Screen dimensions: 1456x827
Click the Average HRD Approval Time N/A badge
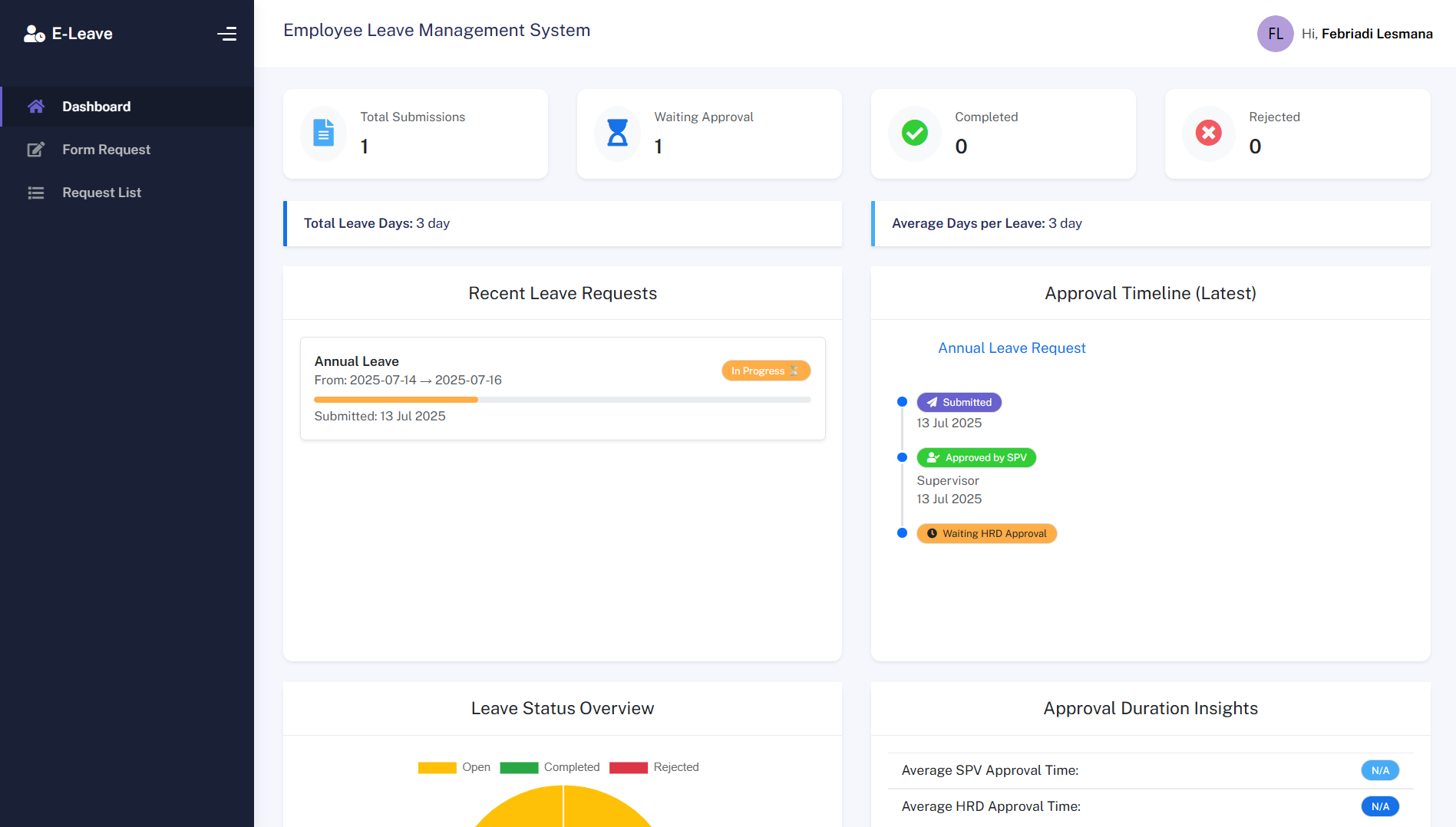1380,806
